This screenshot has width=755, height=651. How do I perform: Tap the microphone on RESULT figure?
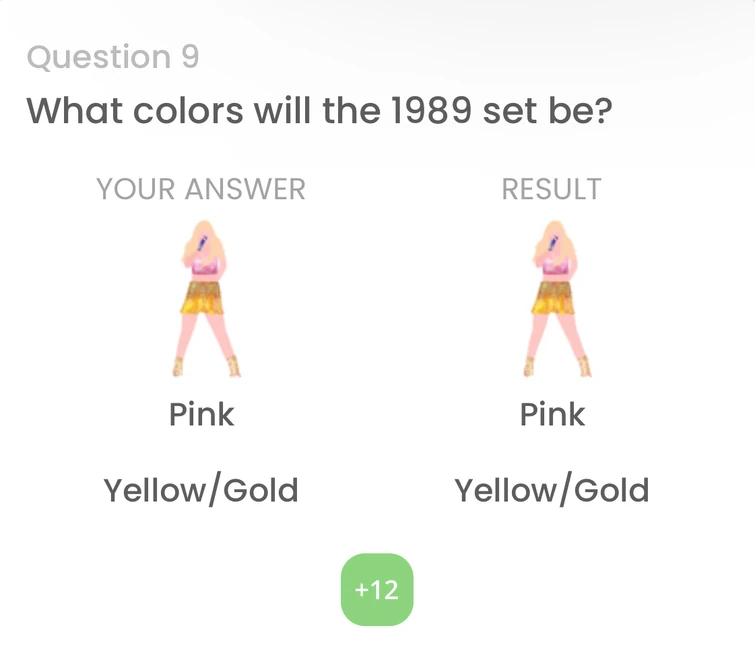click(x=550, y=243)
